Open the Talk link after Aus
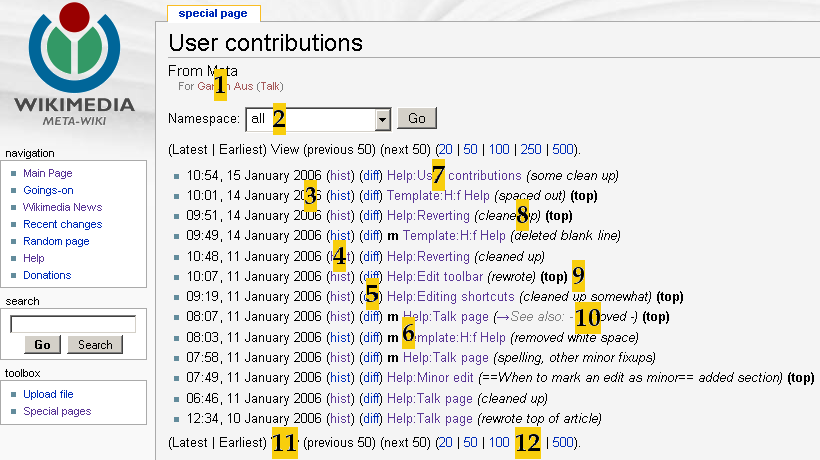Image resolution: width=820 pixels, height=460 pixels. (x=270, y=86)
